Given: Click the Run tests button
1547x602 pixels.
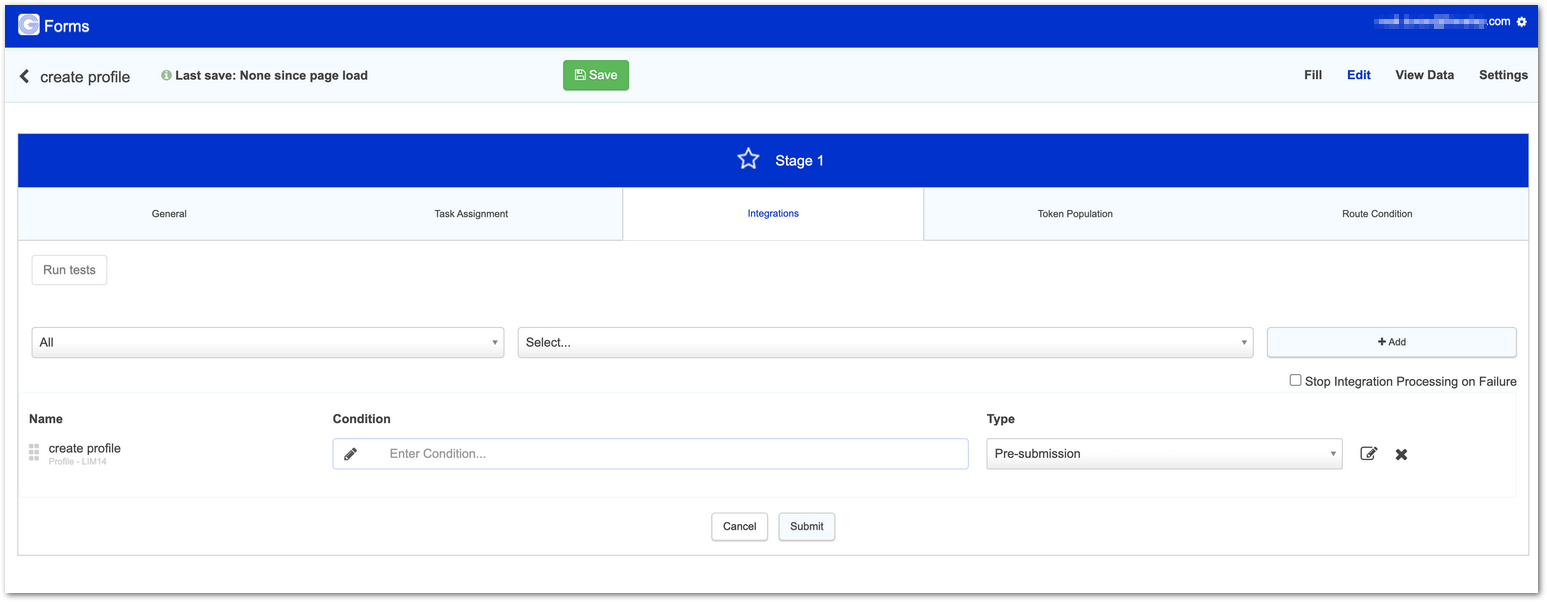Looking at the screenshot, I should tap(69, 270).
